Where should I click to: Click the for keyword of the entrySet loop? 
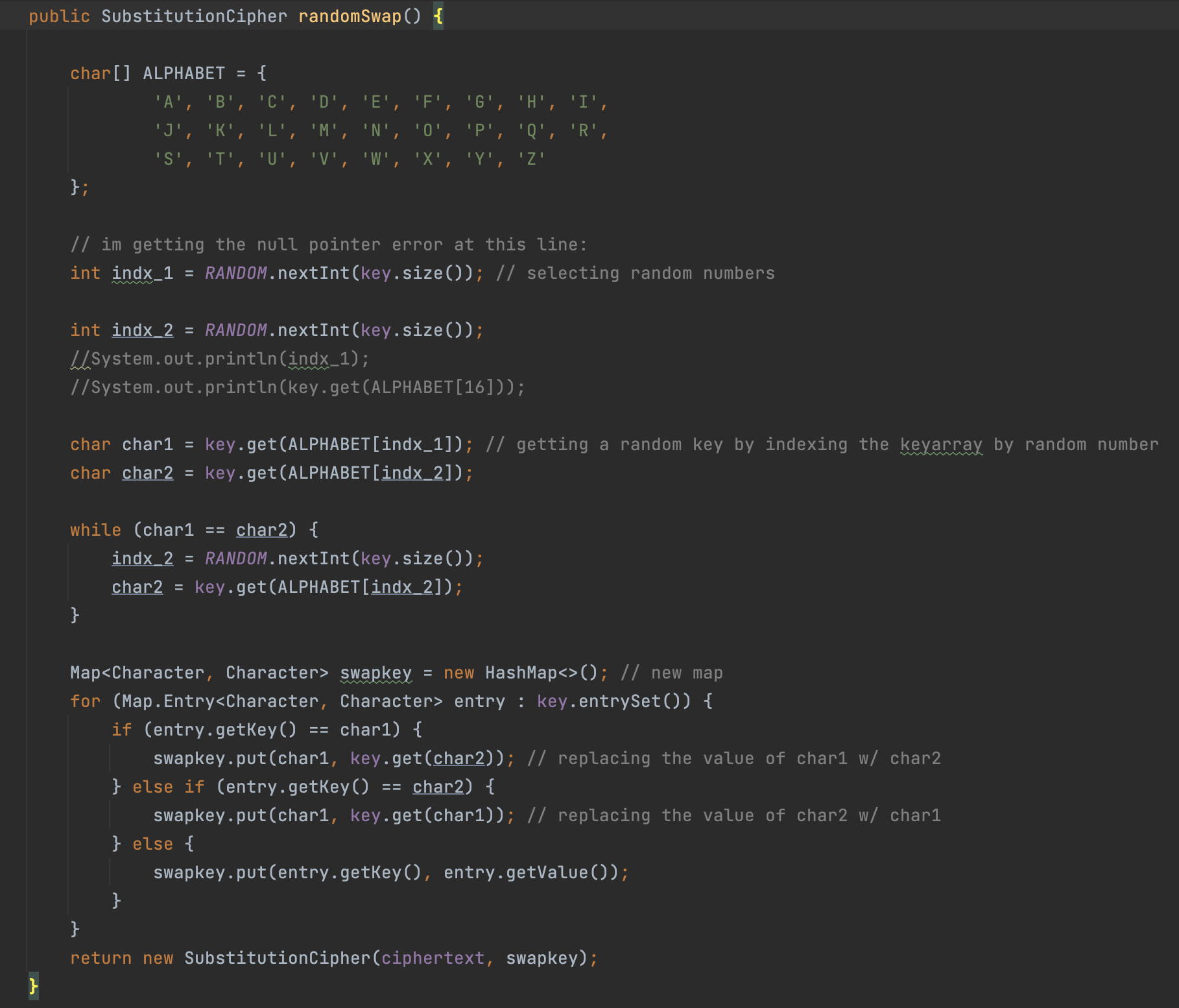pyautogui.click(x=85, y=701)
